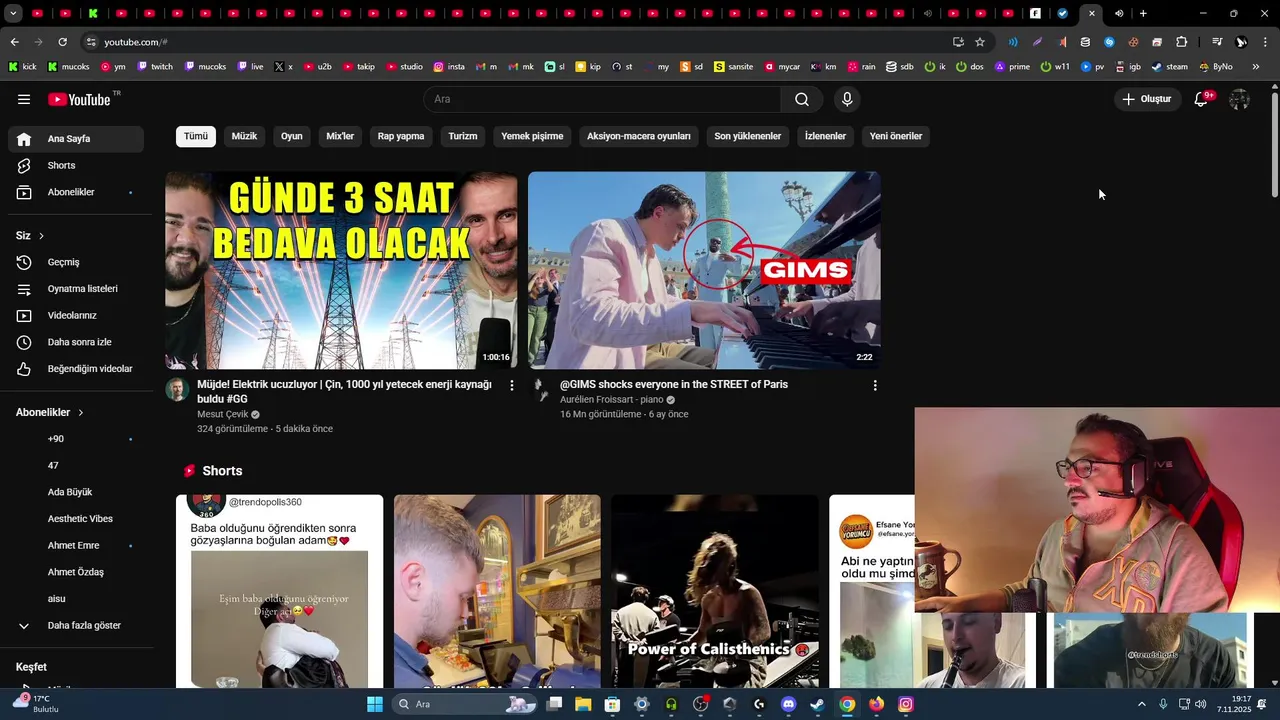Select the Mix'ler filter chip
The image size is (1280, 720).
[340, 136]
